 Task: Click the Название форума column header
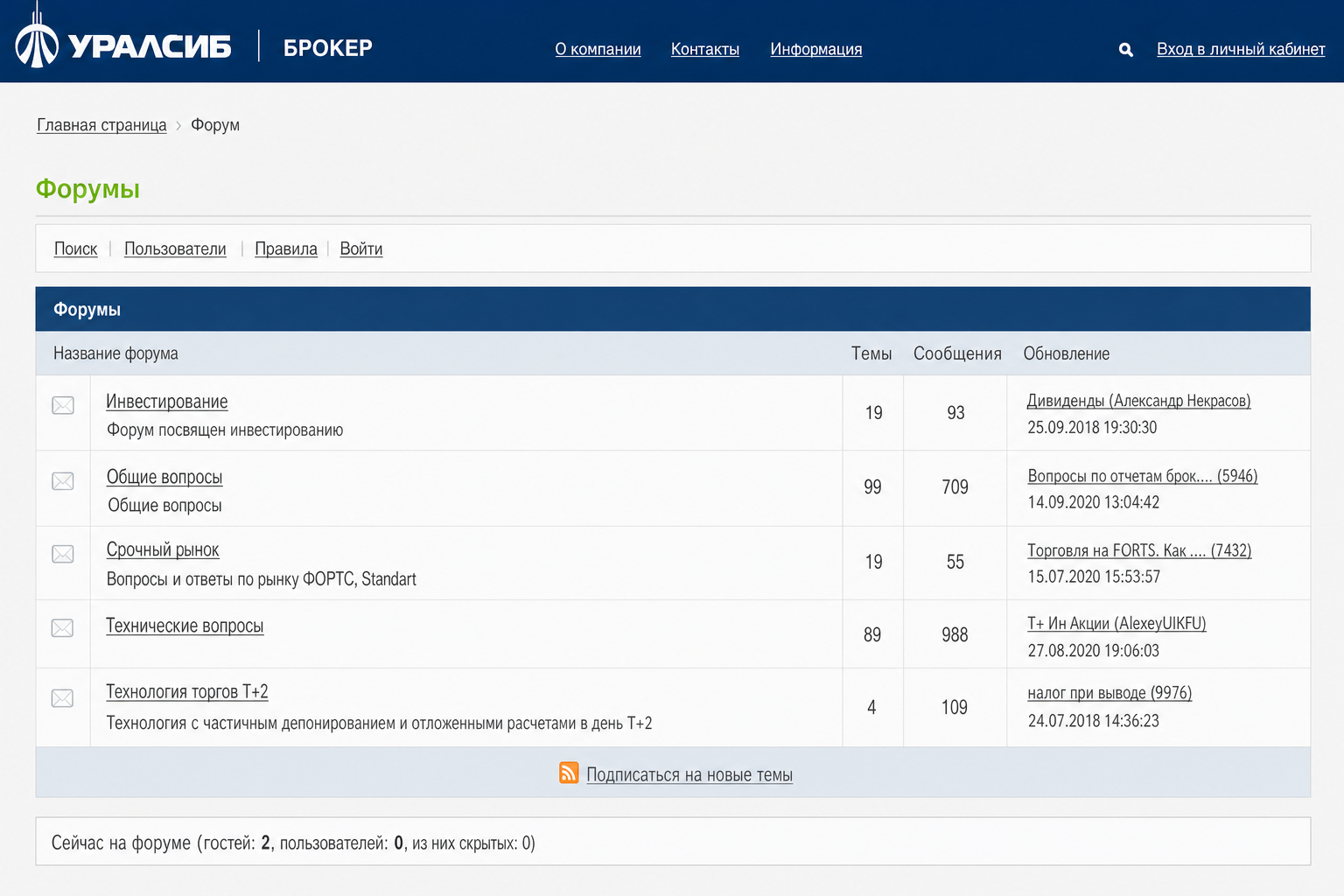pyautogui.click(x=115, y=353)
